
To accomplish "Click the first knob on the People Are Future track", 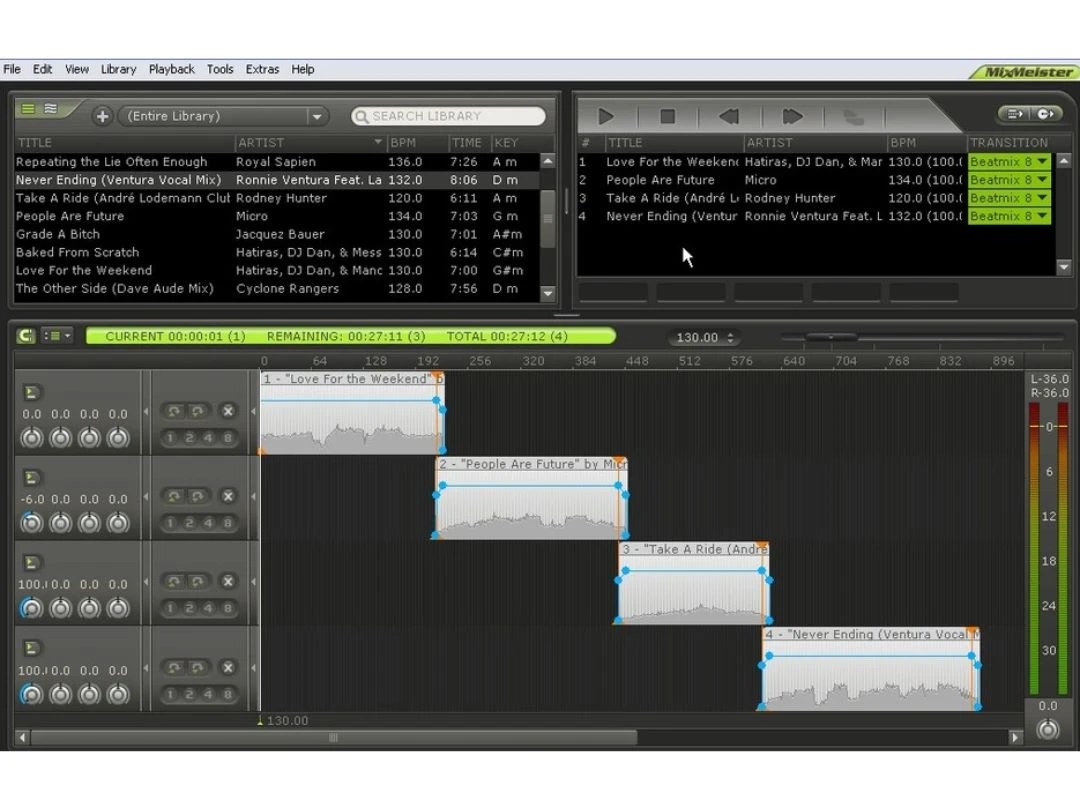I will (31, 523).
